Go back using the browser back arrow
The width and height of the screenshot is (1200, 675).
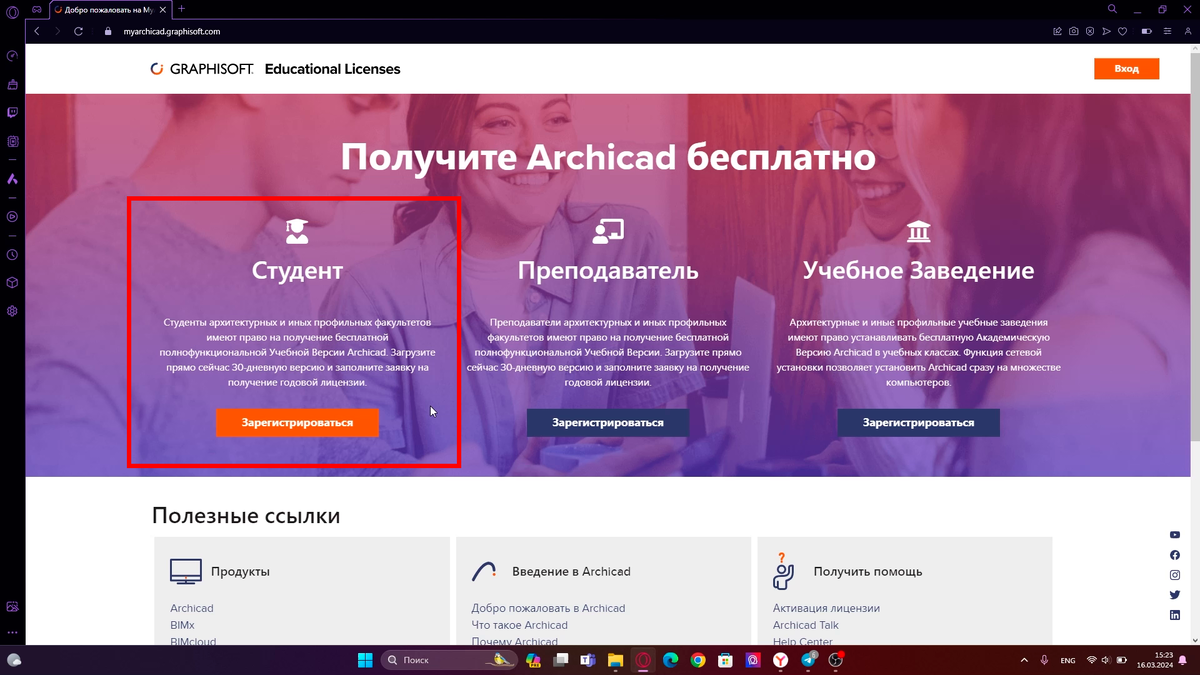coord(37,31)
